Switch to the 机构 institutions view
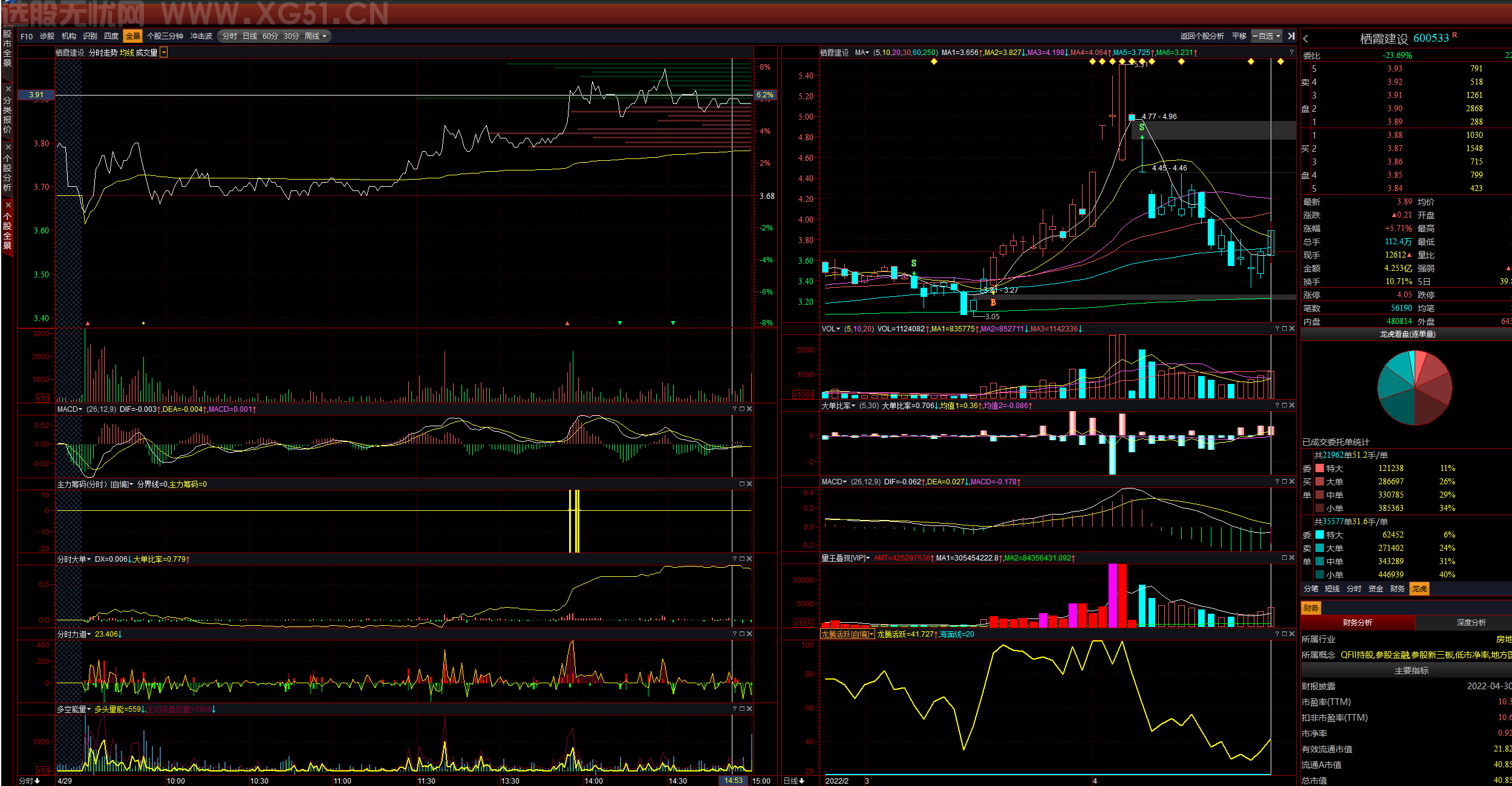Screen dimensions: 1512x786 [x=69, y=36]
